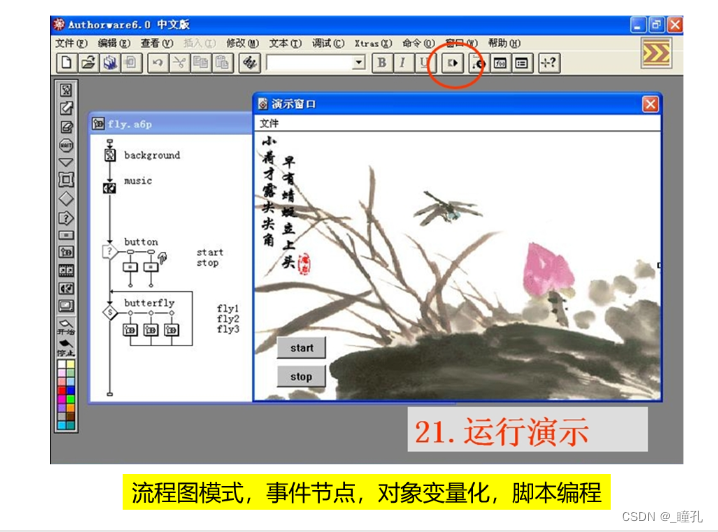Choose the yellow color swatch
Viewport: 718px width, 532px height.
tap(71, 365)
